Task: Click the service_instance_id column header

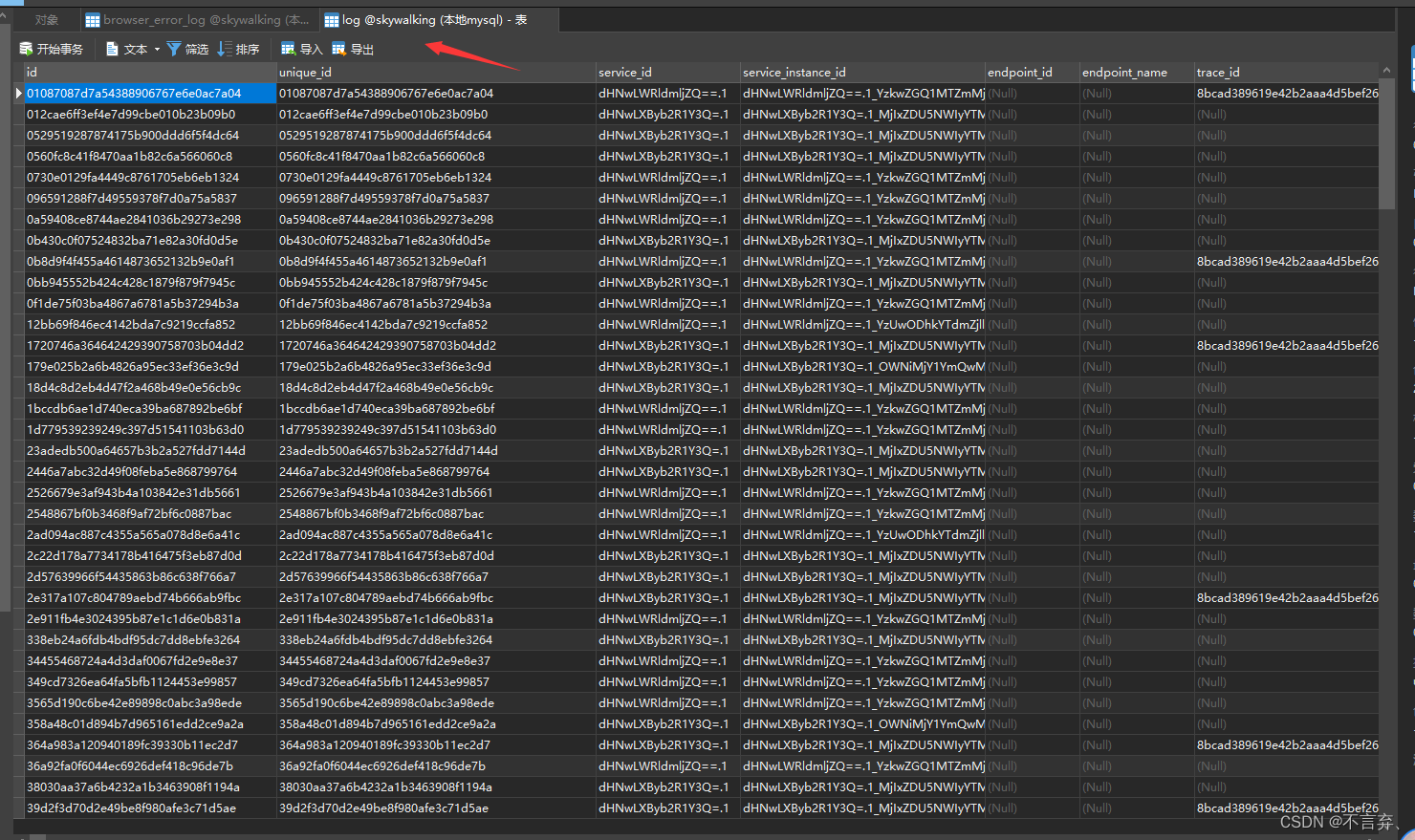Action: point(862,73)
